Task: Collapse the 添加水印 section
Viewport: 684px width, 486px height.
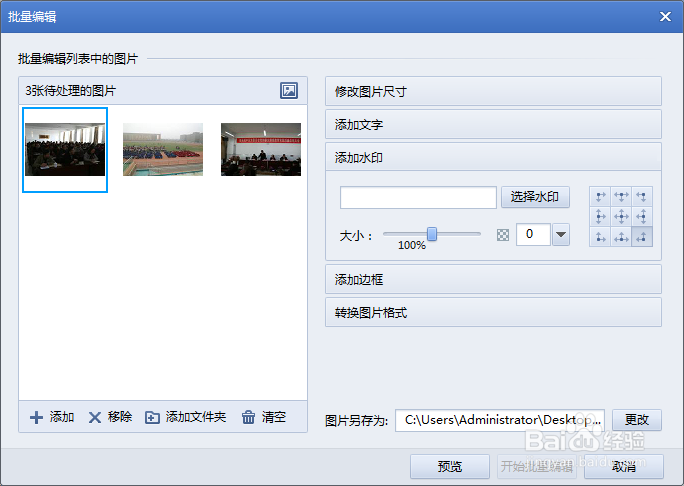Action: (x=493, y=157)
